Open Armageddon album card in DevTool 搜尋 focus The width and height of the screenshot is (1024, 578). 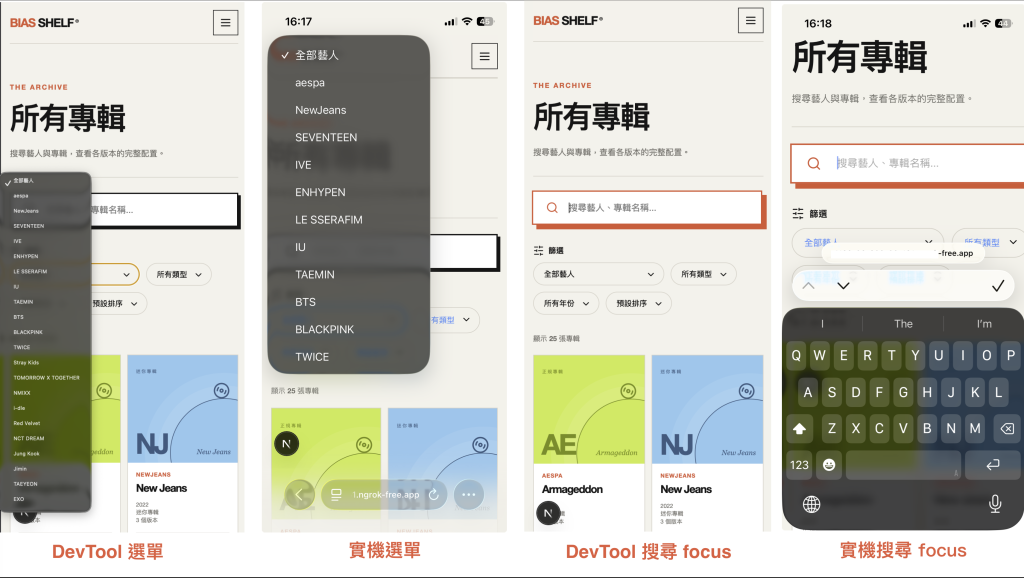(589, 443)
